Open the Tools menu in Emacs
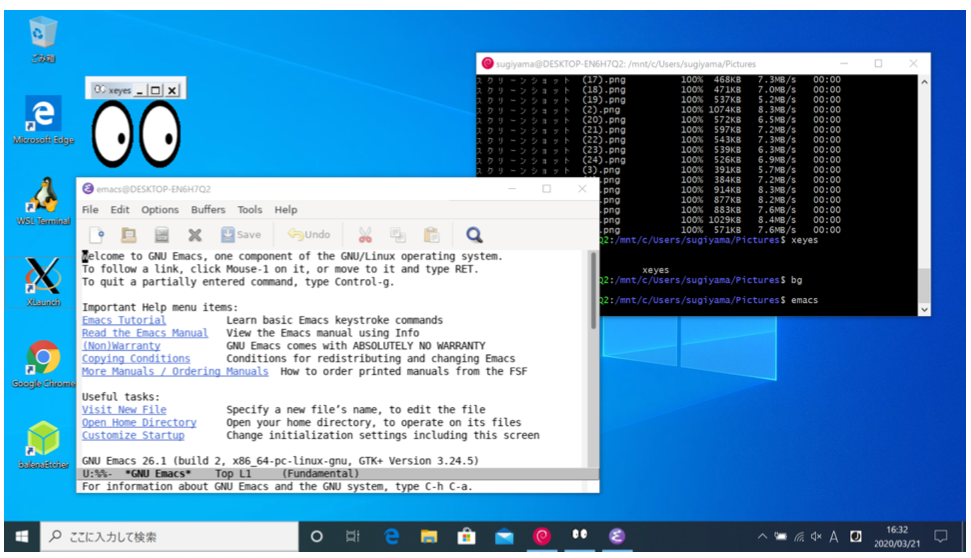 coord(250,210)
